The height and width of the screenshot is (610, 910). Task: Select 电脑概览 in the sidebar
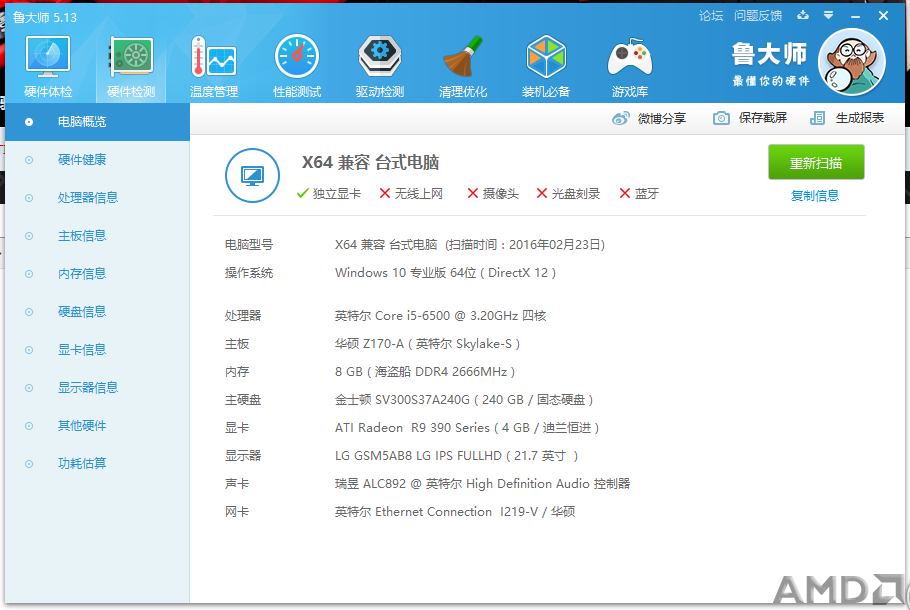(98, 122)
